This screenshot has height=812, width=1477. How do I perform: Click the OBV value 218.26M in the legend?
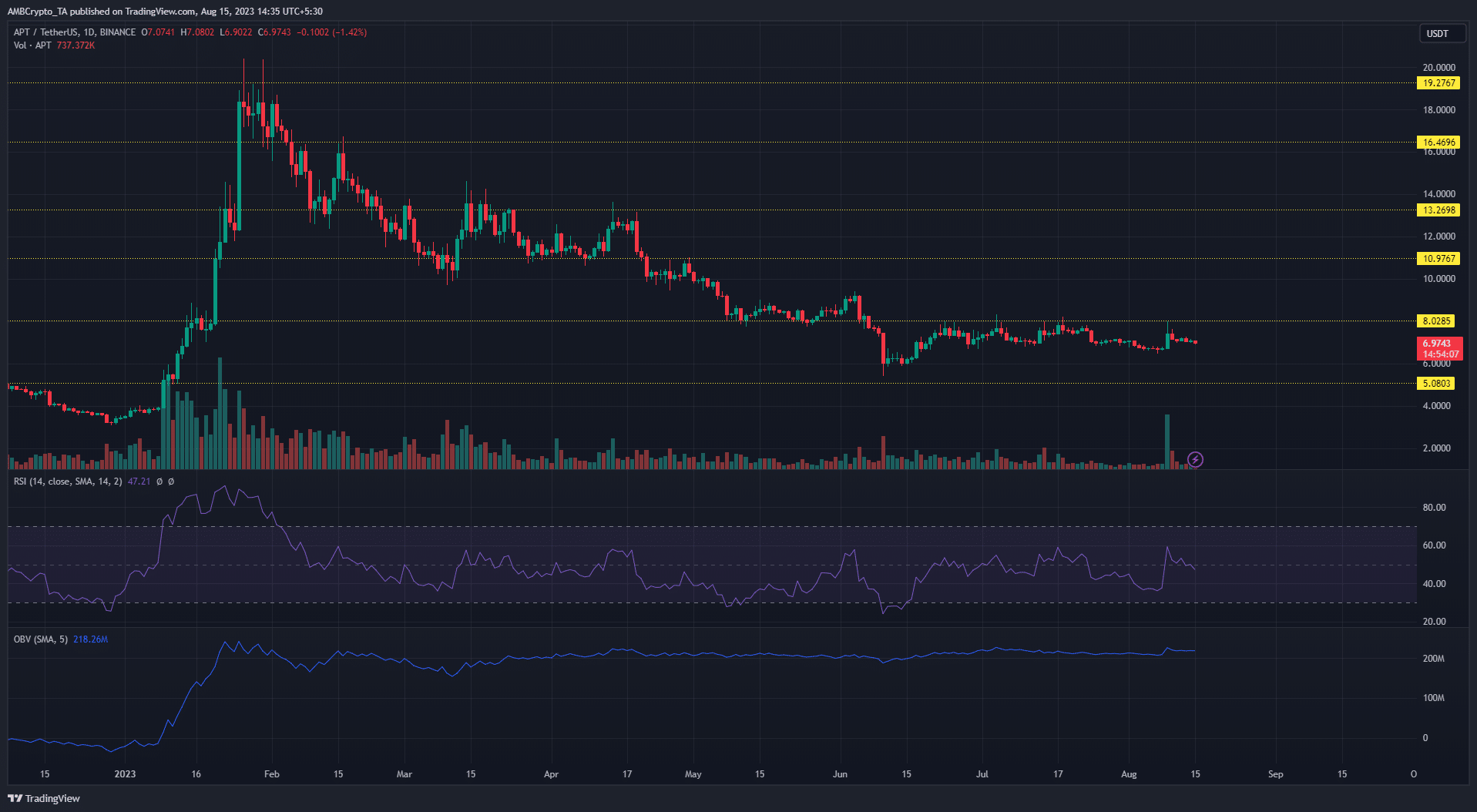coord(90,639)
